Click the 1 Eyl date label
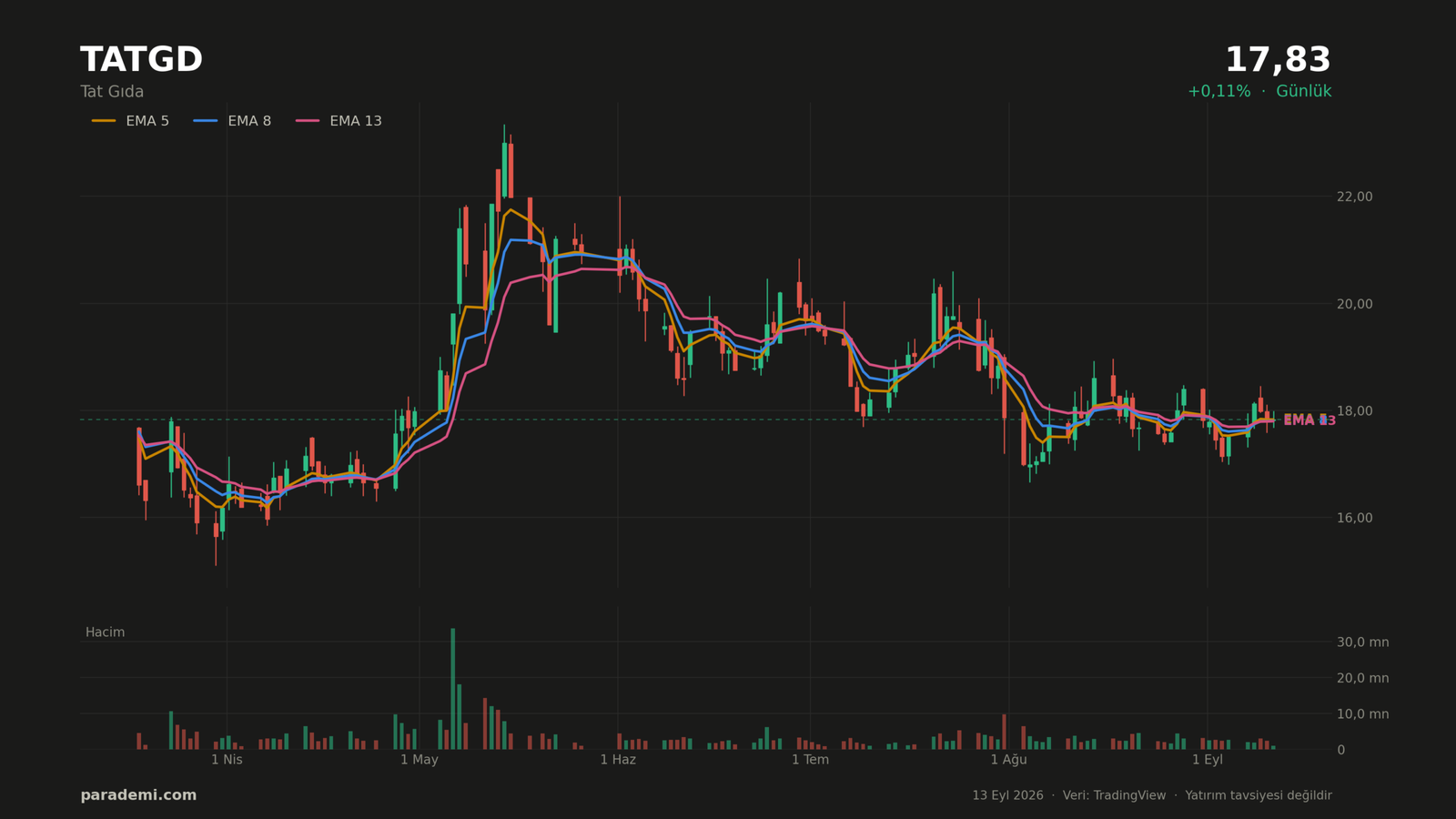Image resolution: width=1456 pixels, height=819 pixels. [1208, 760]
